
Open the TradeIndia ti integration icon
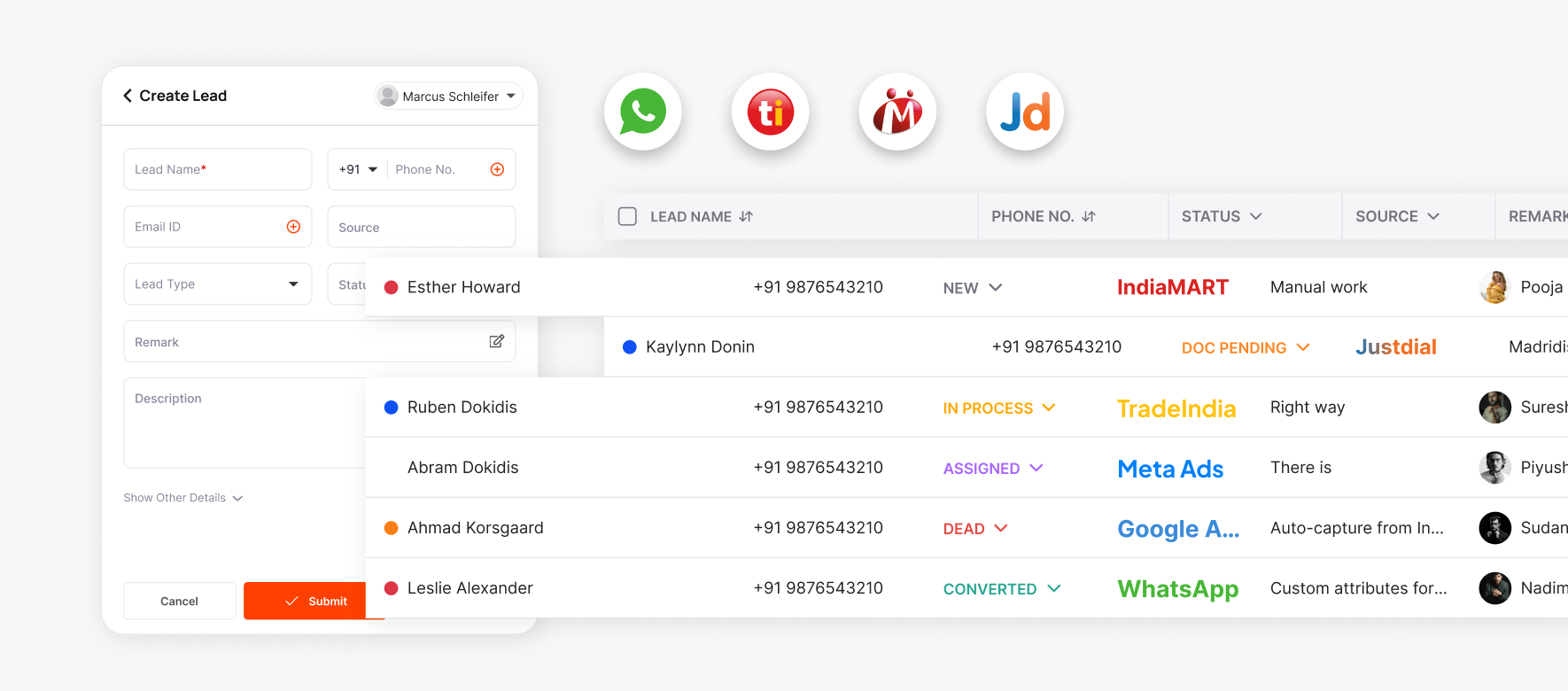(771, 112)
